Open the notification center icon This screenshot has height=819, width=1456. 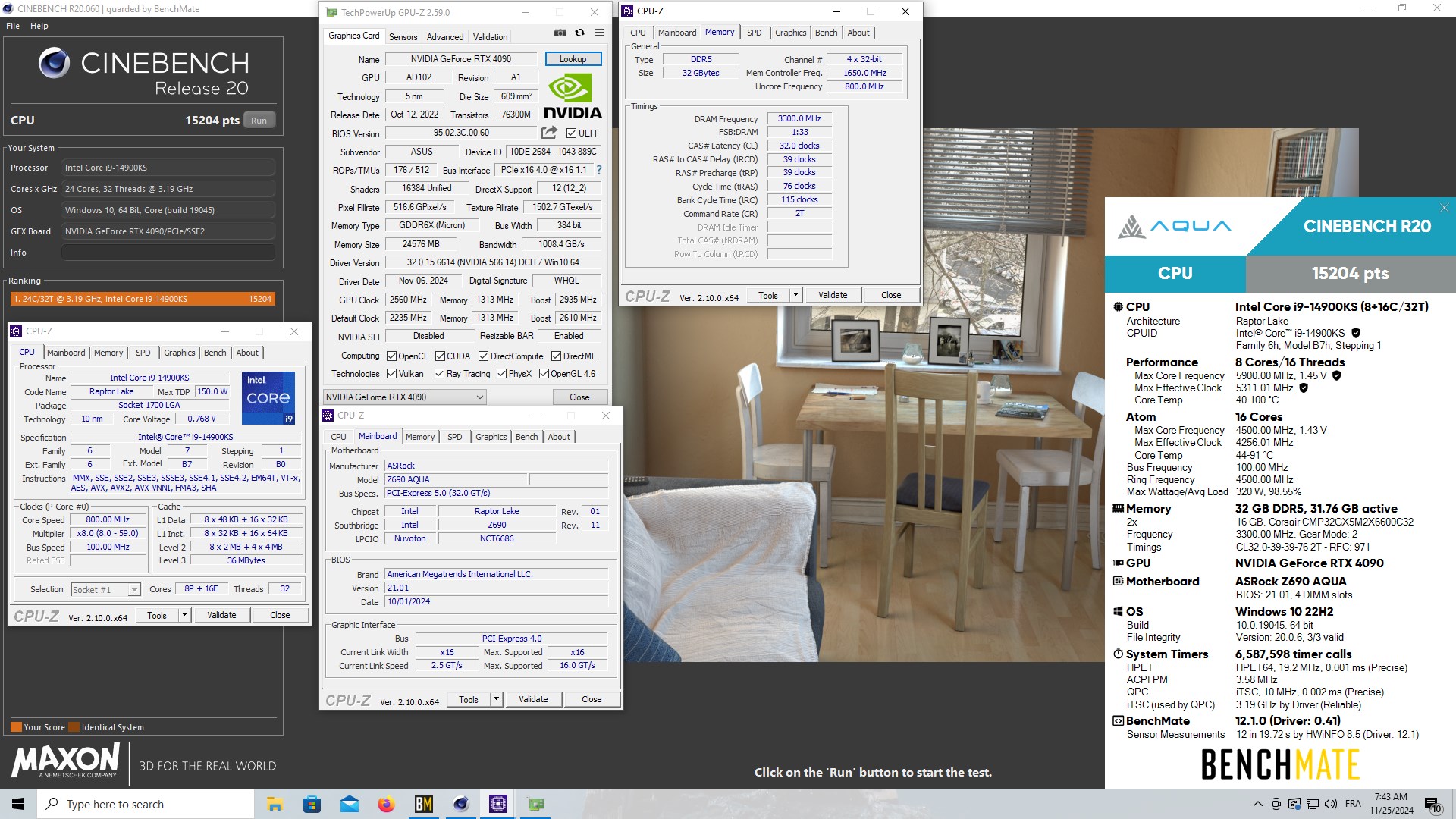click(x=1432, y=805)
